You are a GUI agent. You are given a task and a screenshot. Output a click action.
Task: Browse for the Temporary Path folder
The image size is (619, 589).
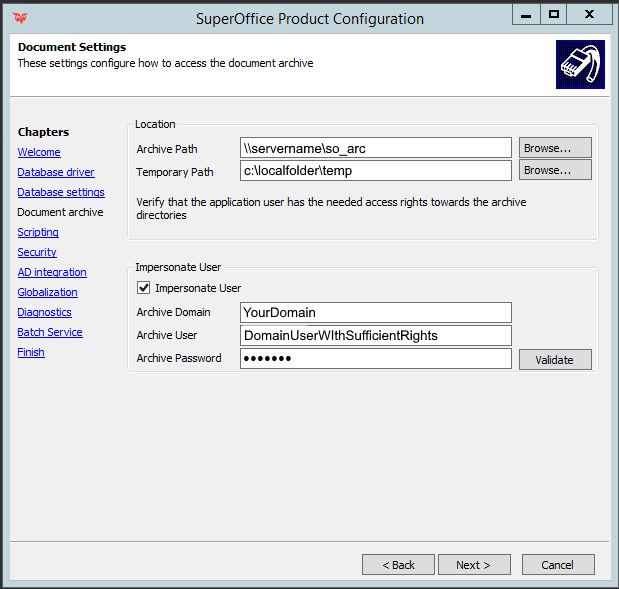tap(555, 170)
